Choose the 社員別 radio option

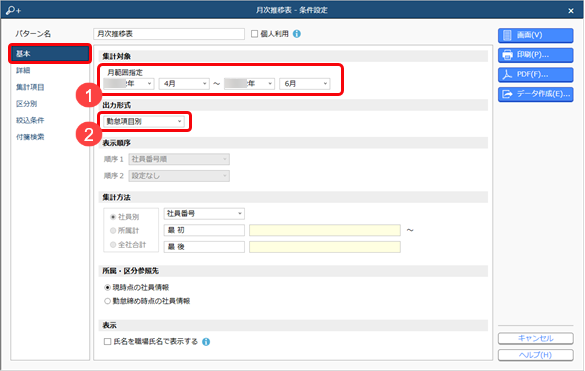point(113,217)
